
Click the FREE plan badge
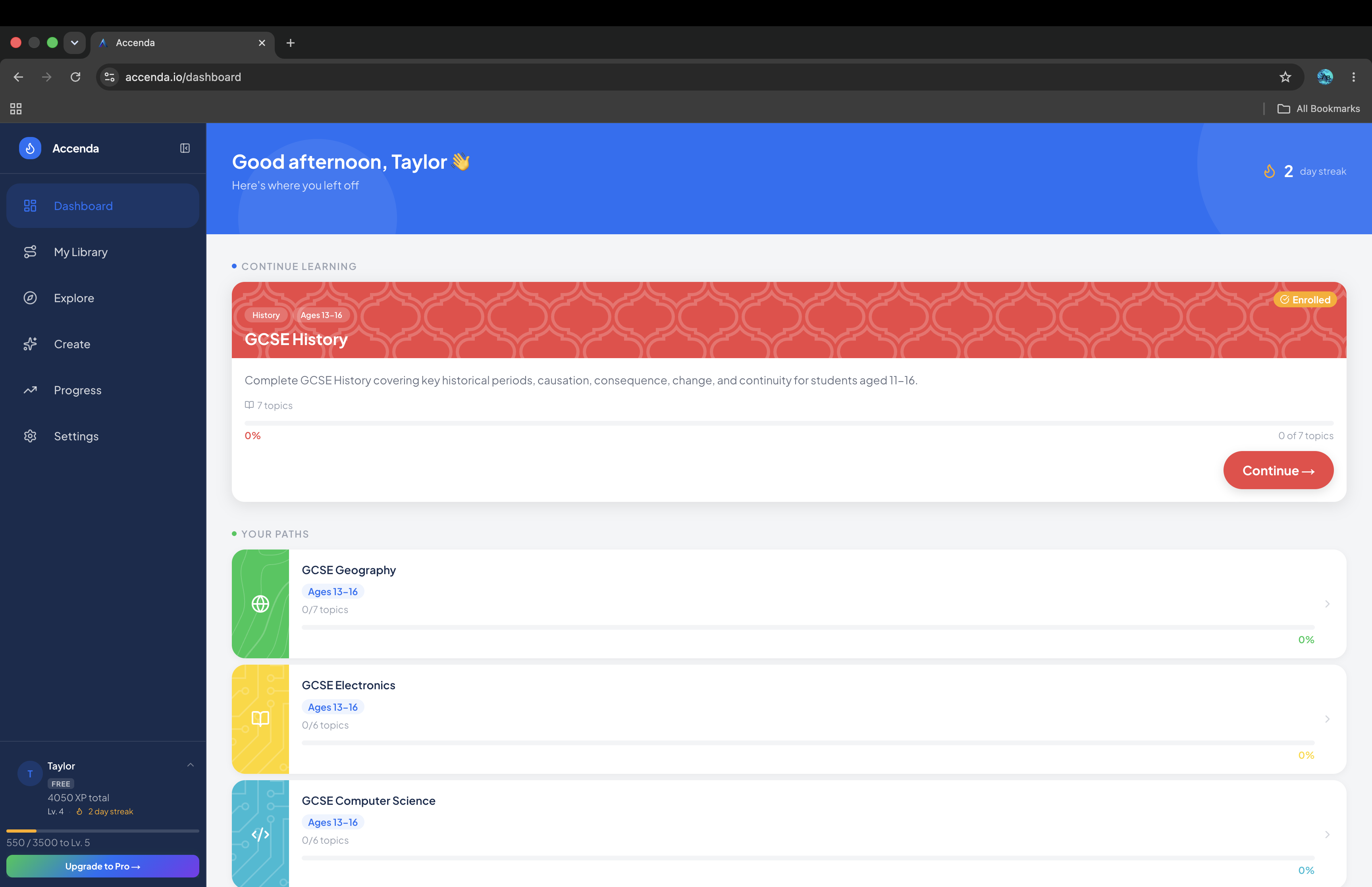coord(60,783)
